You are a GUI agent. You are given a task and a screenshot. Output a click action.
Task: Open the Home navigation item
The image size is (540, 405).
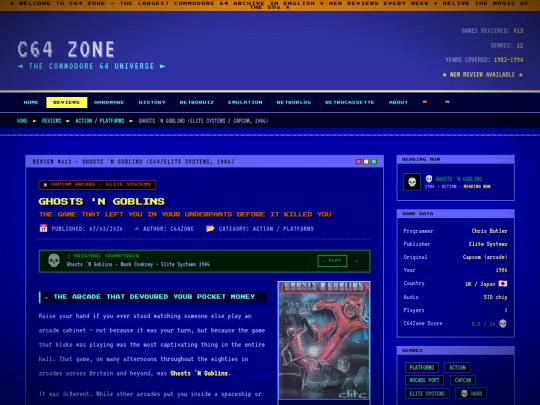pyautogui.click(x=31, y=102)
